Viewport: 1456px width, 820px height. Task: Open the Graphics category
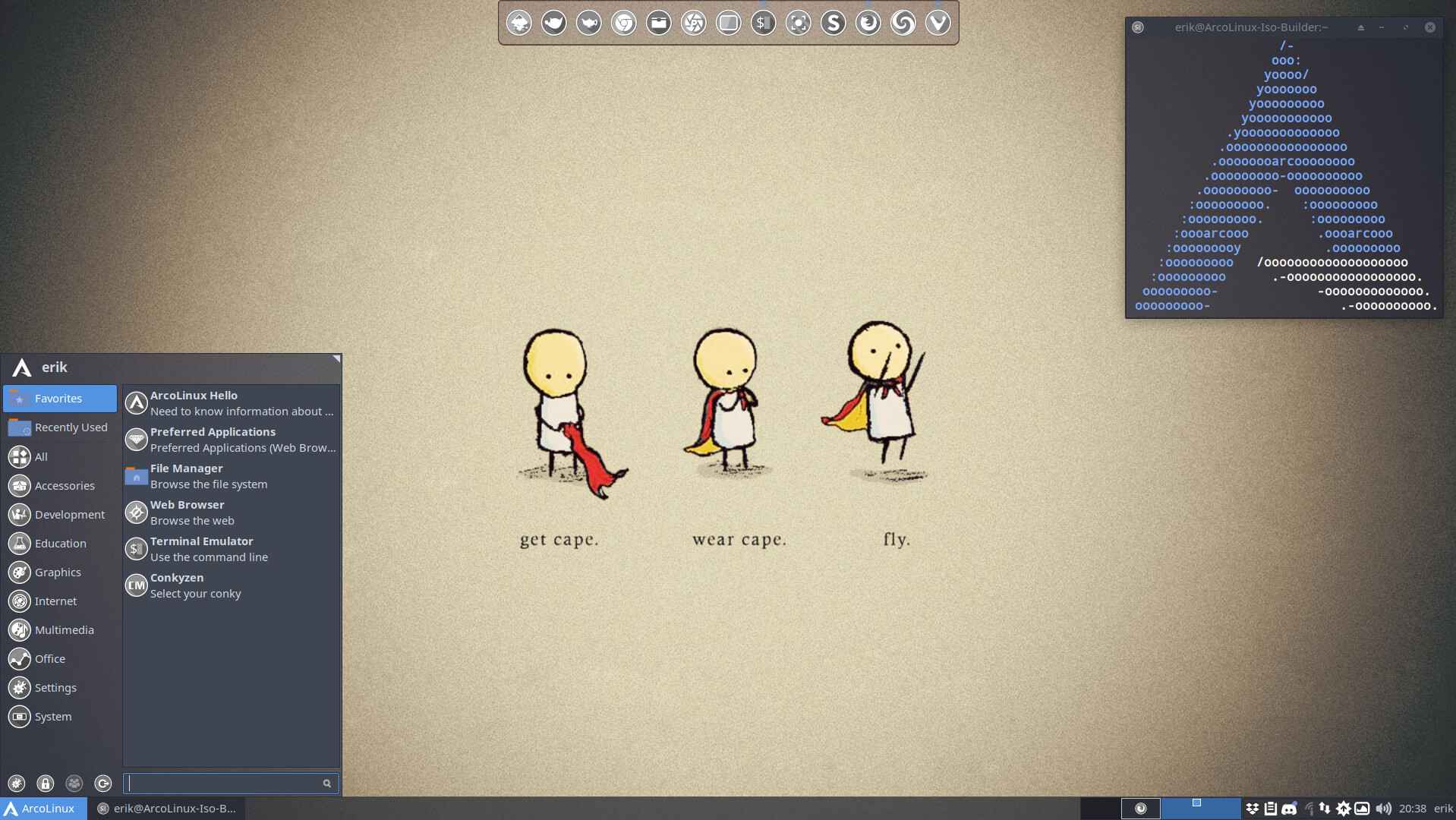click(60, 572)
